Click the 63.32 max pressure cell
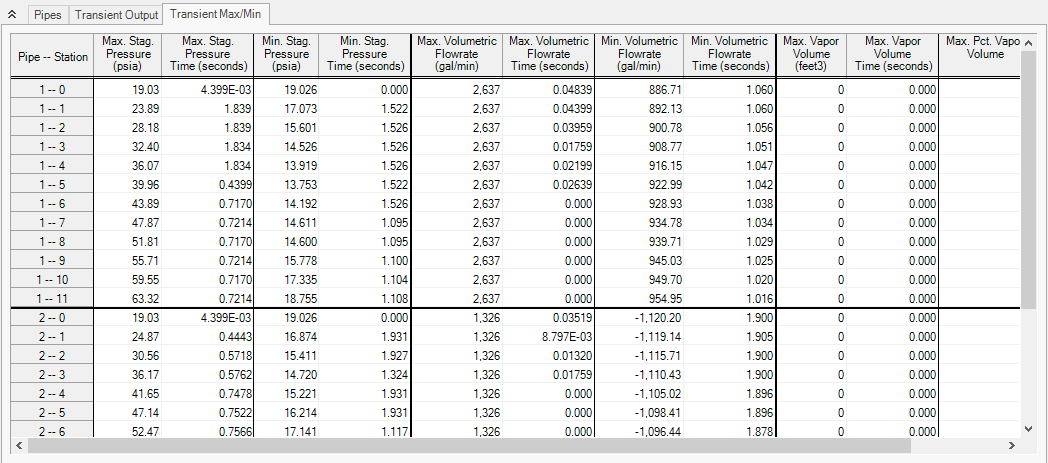This screenshot has width=1048, height=463. point(126,297)
